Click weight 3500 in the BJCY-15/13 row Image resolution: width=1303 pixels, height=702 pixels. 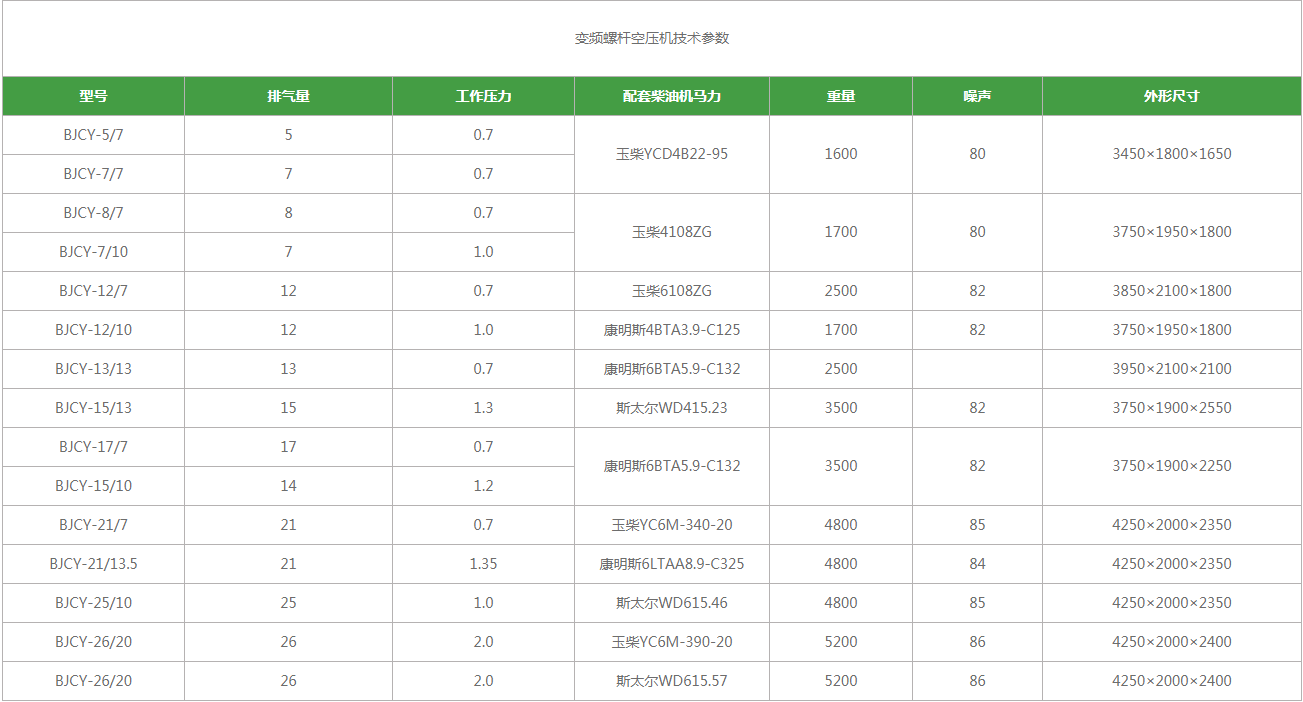pyautogui.click(x=841, y=408)
